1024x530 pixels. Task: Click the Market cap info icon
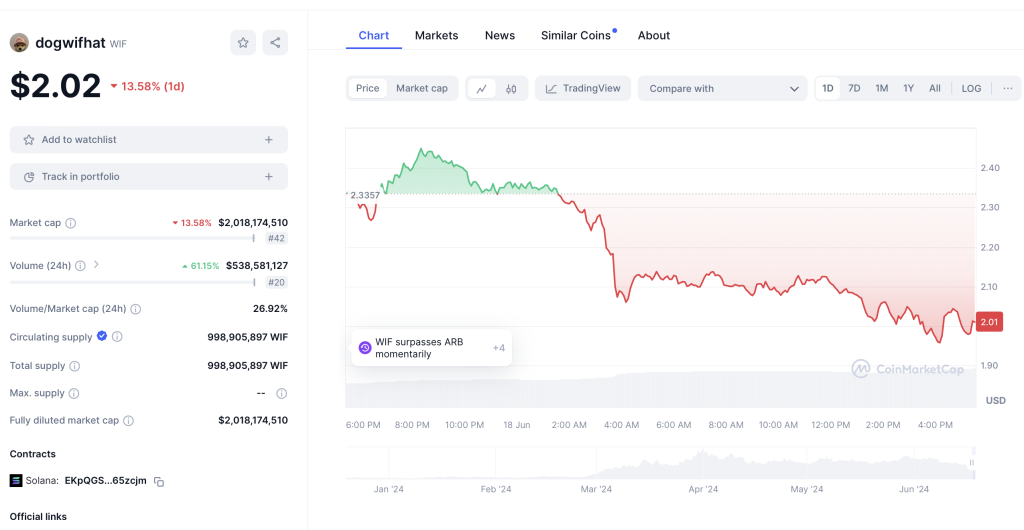(71, 223)
